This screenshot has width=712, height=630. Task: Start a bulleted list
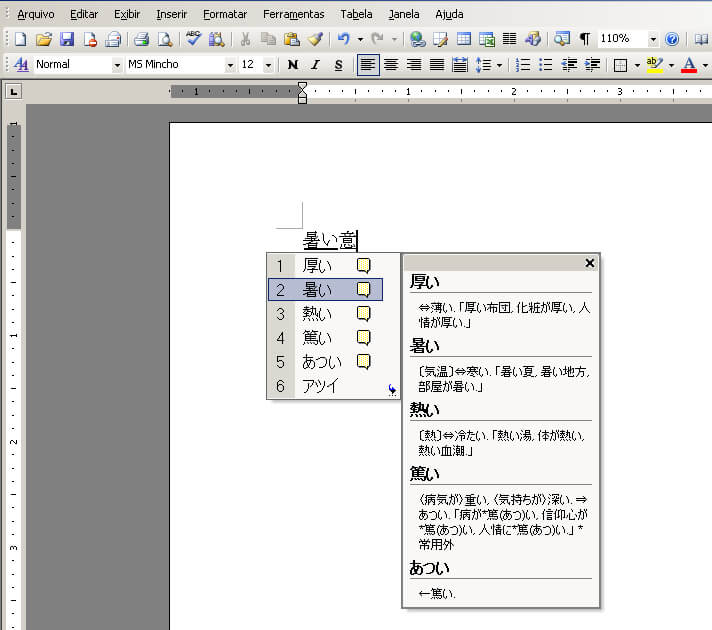[545, 64]
